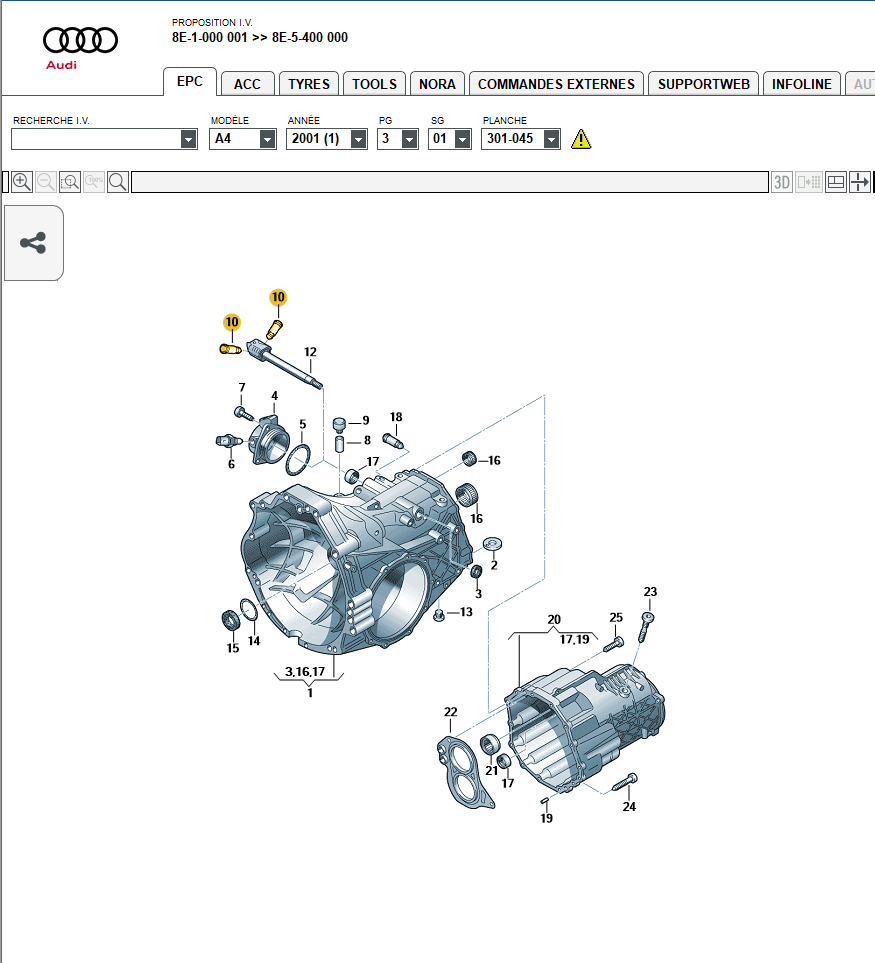Viewport: 875px width, 963px height.
Task: Click the zoom region icon
Action: (x=70, y=182)
